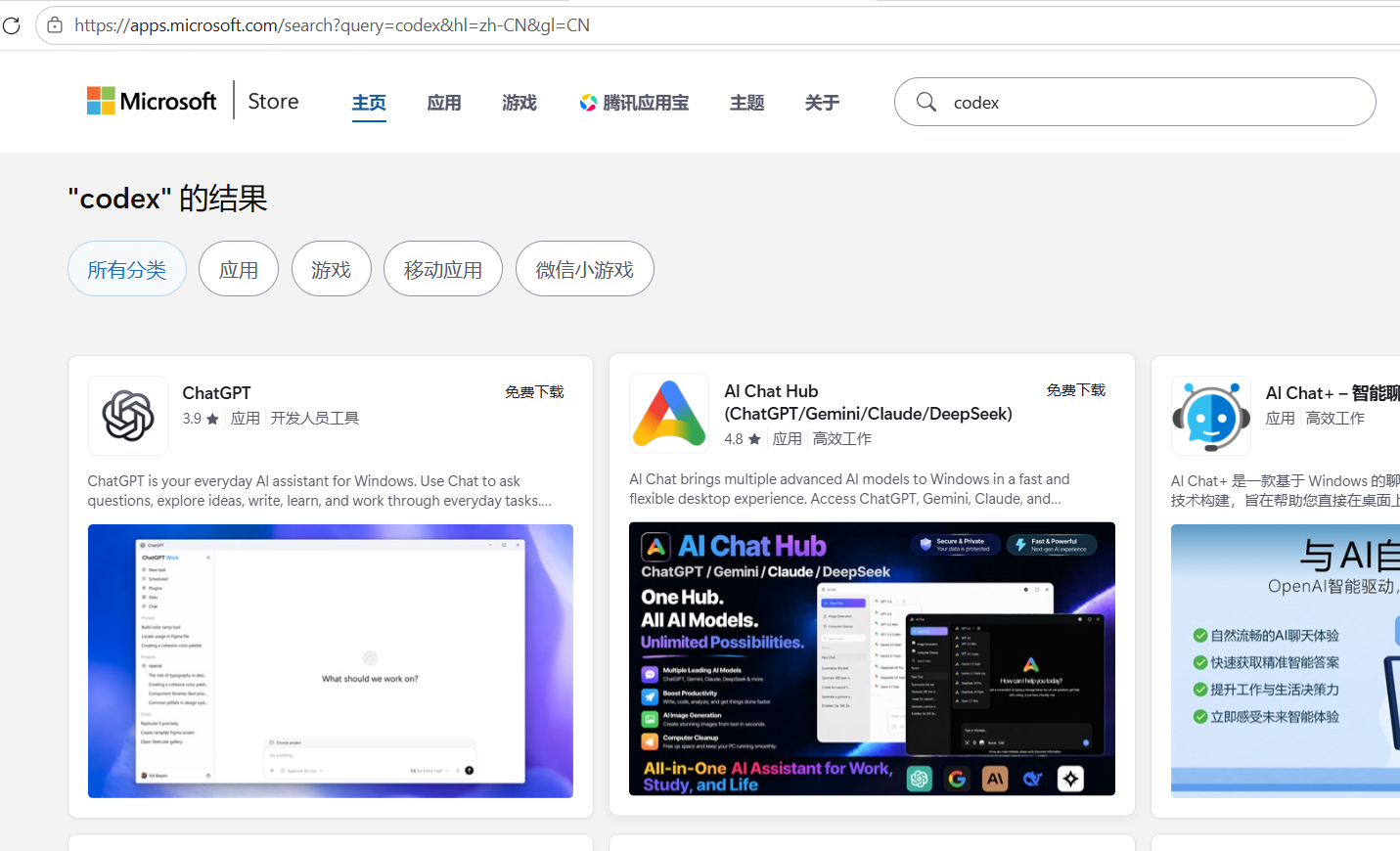Open the AI Chat+ title link
1400x851 pixels.
[1332, 393]
